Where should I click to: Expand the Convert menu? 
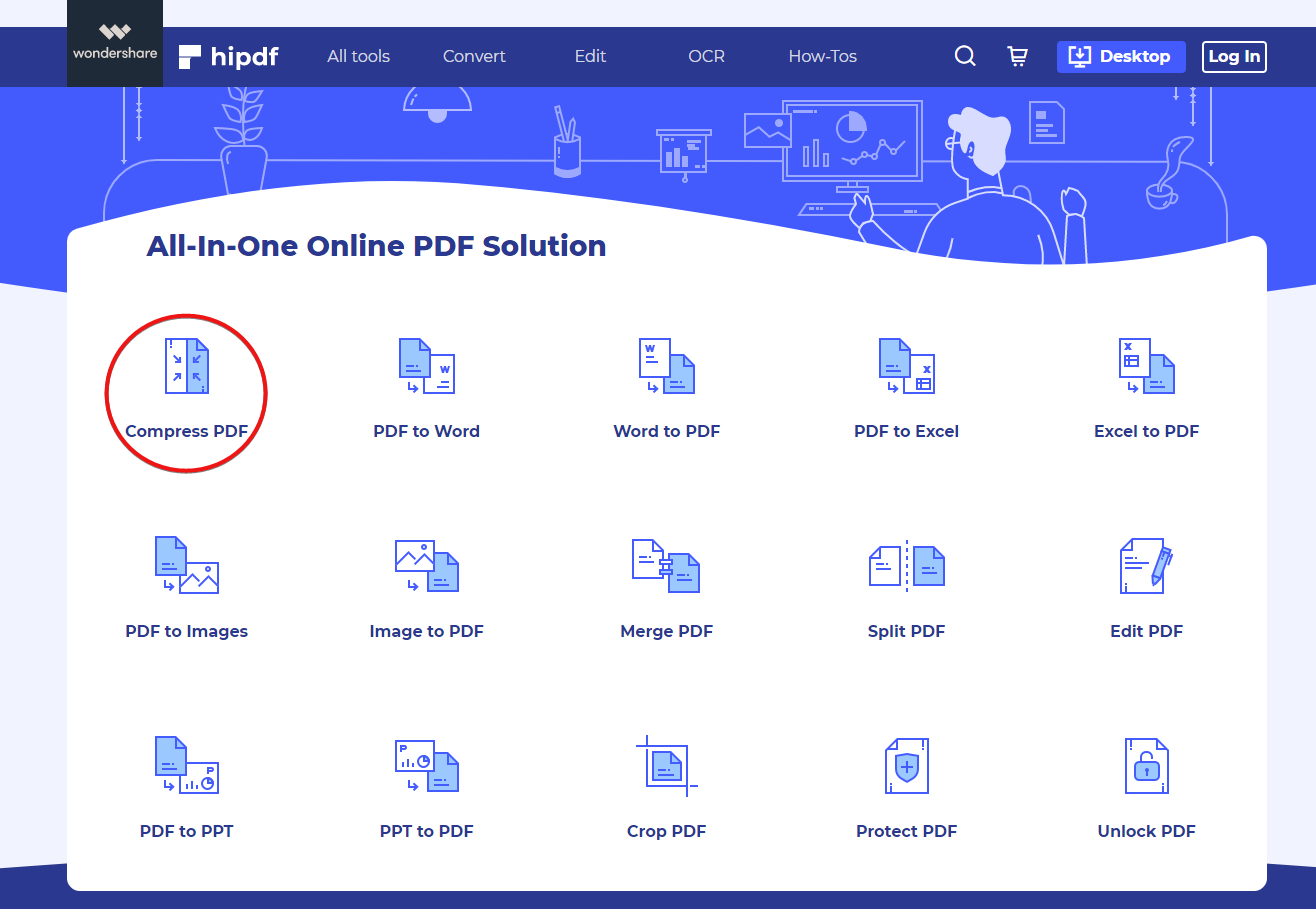click(474, 57)
